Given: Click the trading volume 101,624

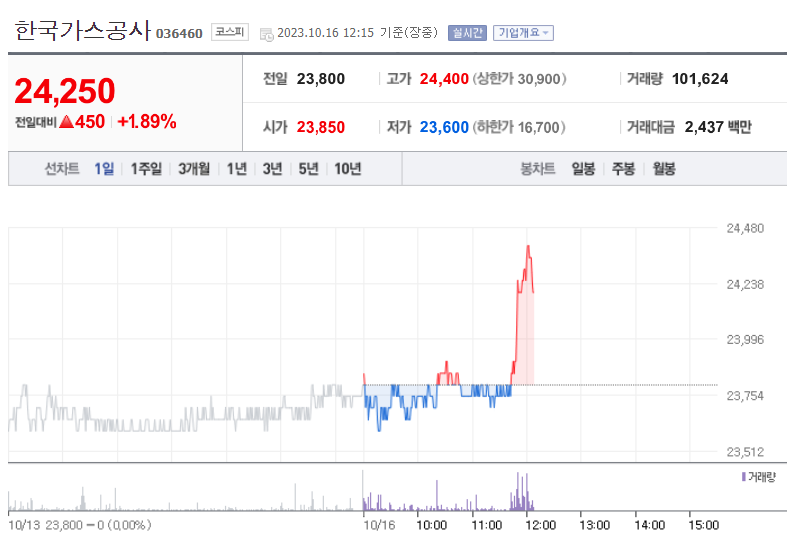Looking at the screenshot, I should tap(700, 79).
